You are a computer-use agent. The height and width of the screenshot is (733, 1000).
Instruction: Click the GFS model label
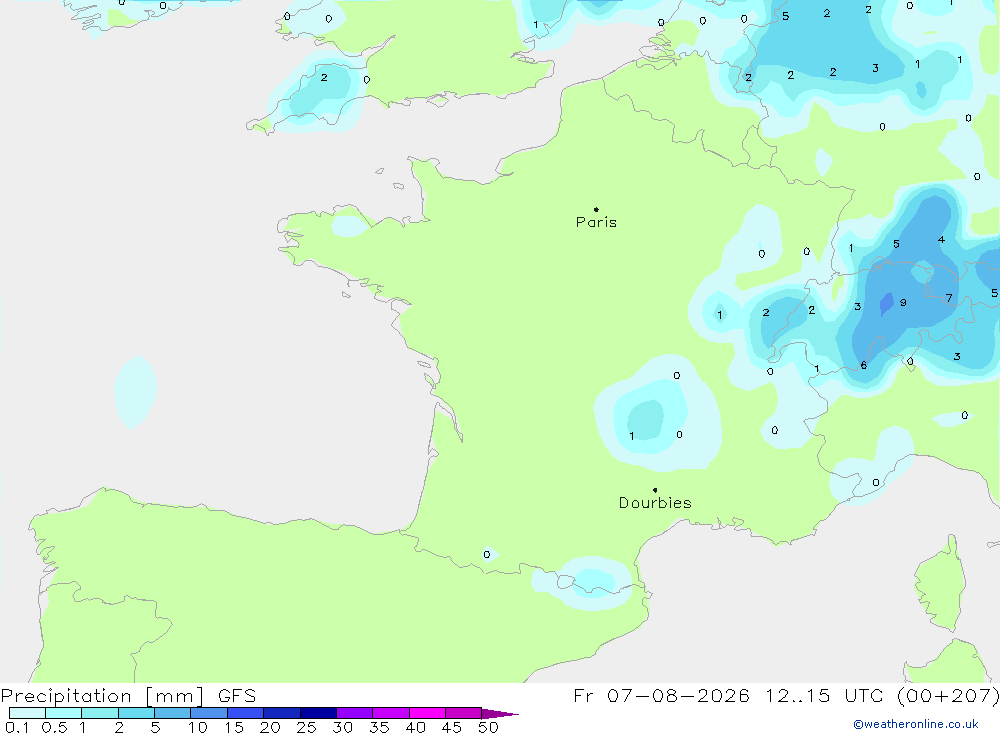(x=237, y=696)
